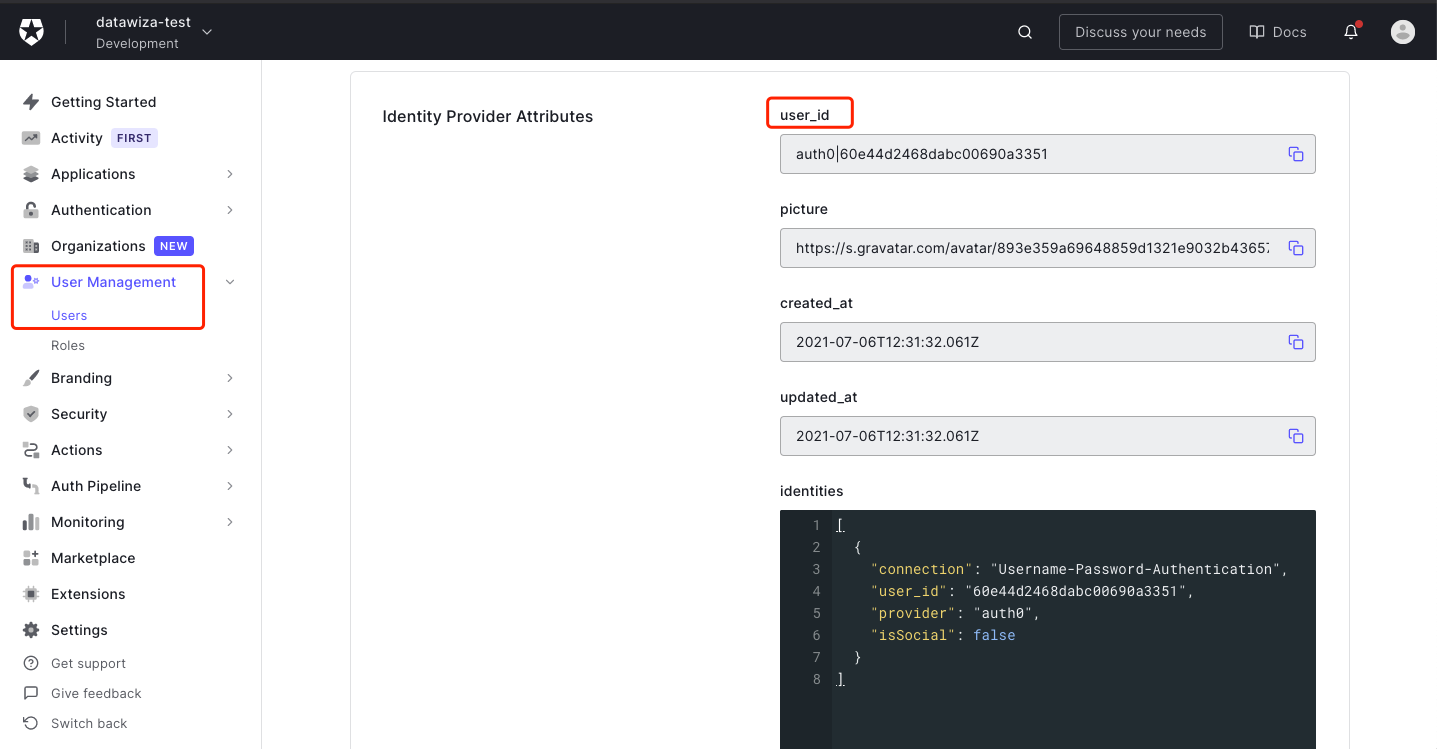Click the Discuss your needs button
This screenshot has width=1437, height=749.
click(x=1140, y=31)
